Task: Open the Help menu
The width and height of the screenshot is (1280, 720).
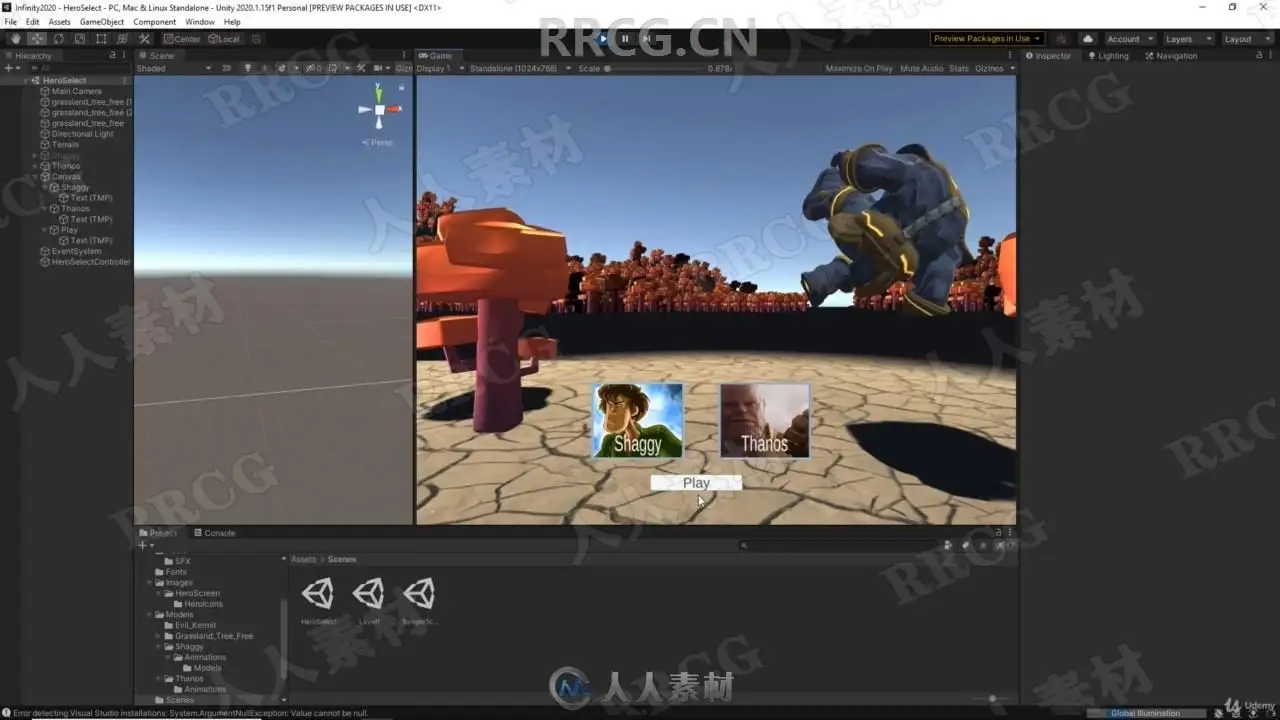Action: pyautogui.click(x=232, y=22)
